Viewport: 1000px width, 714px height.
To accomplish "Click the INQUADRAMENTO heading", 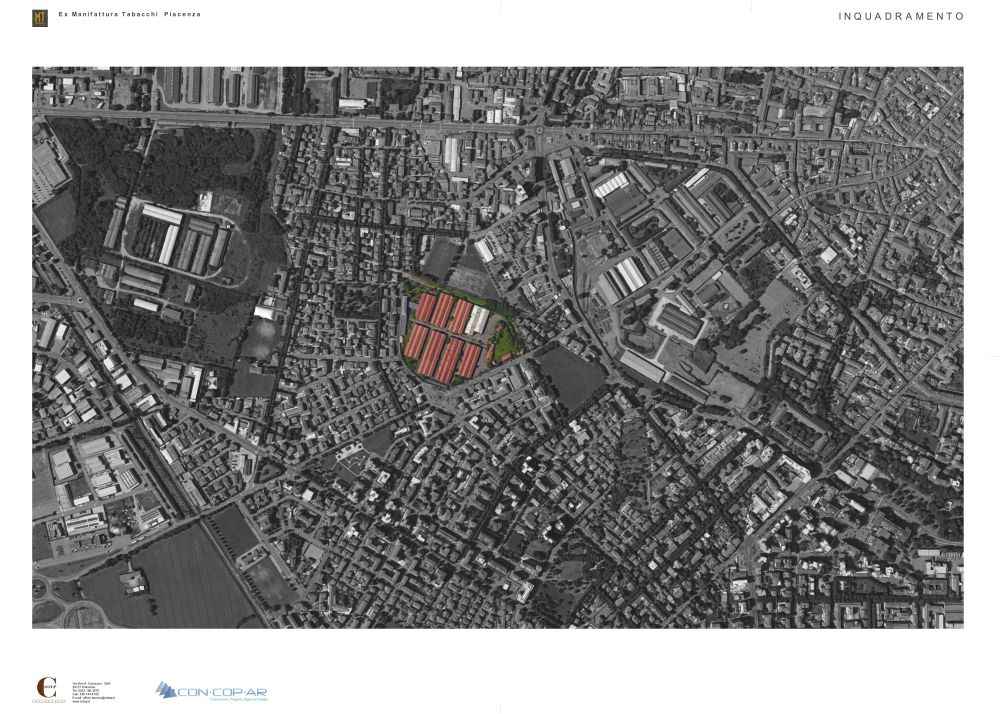I will pyautogui.click(x=901, y=16).
